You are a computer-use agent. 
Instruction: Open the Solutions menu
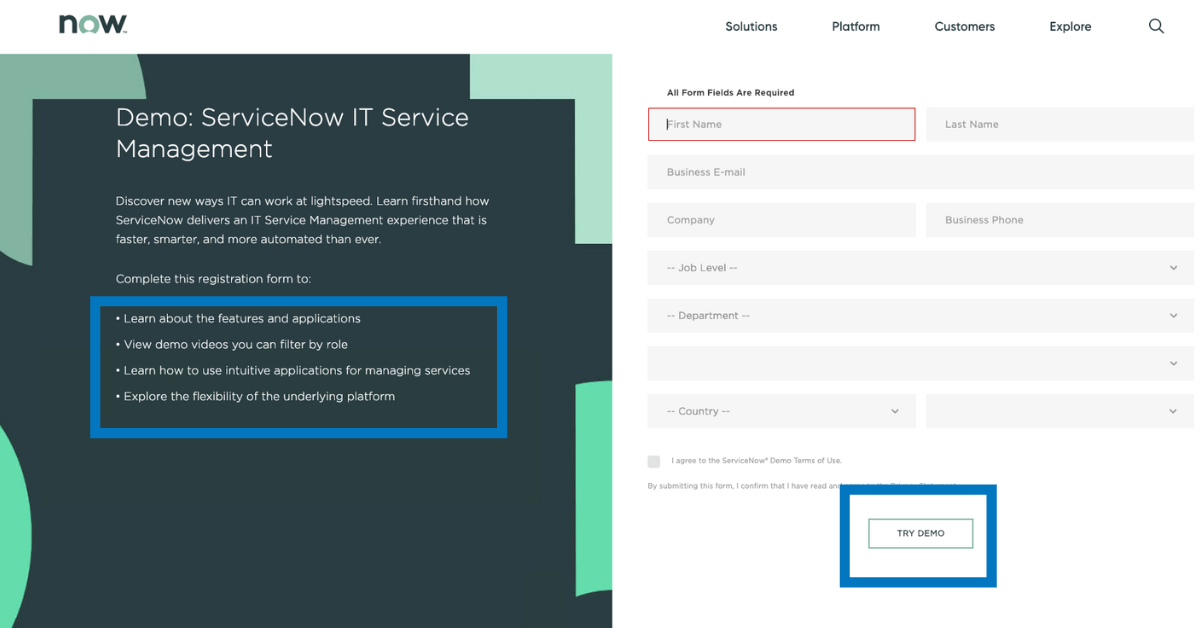click(x=751, y=27)
